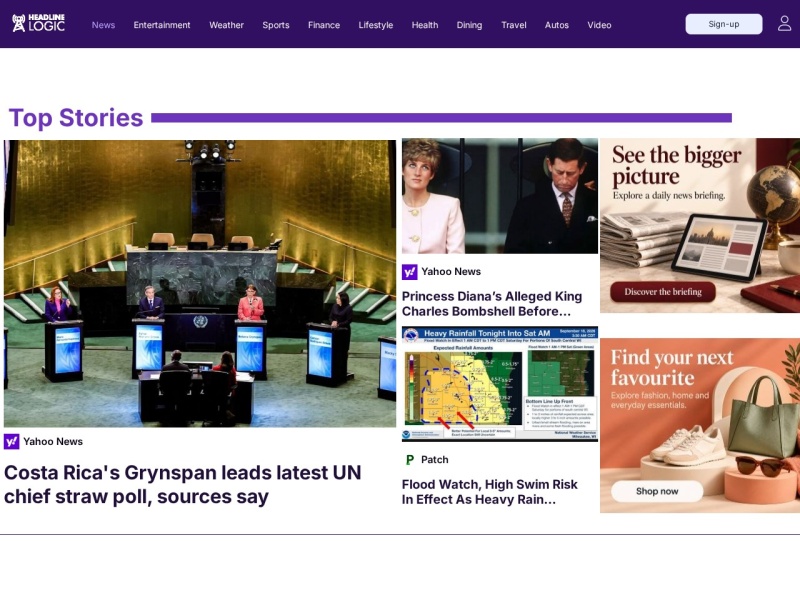This screenshot has height=600, width=800.
Task: Click the UN debate stage photo
Action: point(200,284)
